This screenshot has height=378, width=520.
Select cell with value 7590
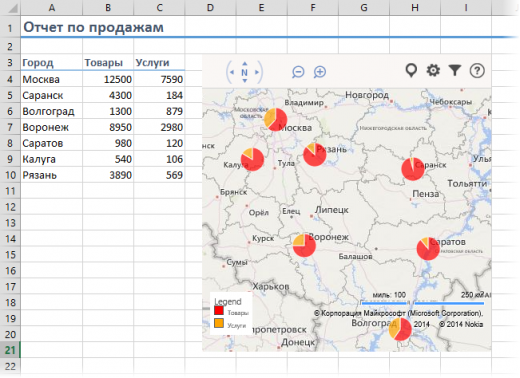(x=159, y=79)
